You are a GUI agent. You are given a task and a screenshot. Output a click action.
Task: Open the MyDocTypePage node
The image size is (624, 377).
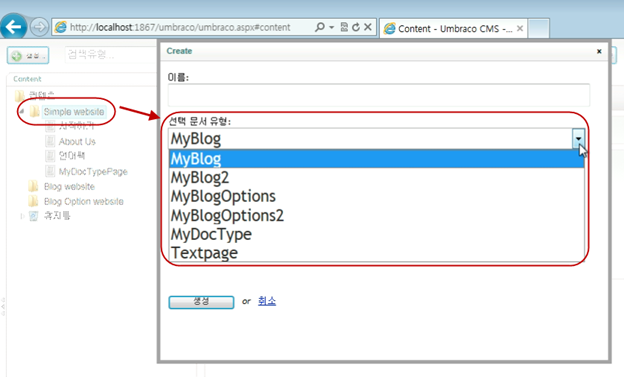[93, 171]
